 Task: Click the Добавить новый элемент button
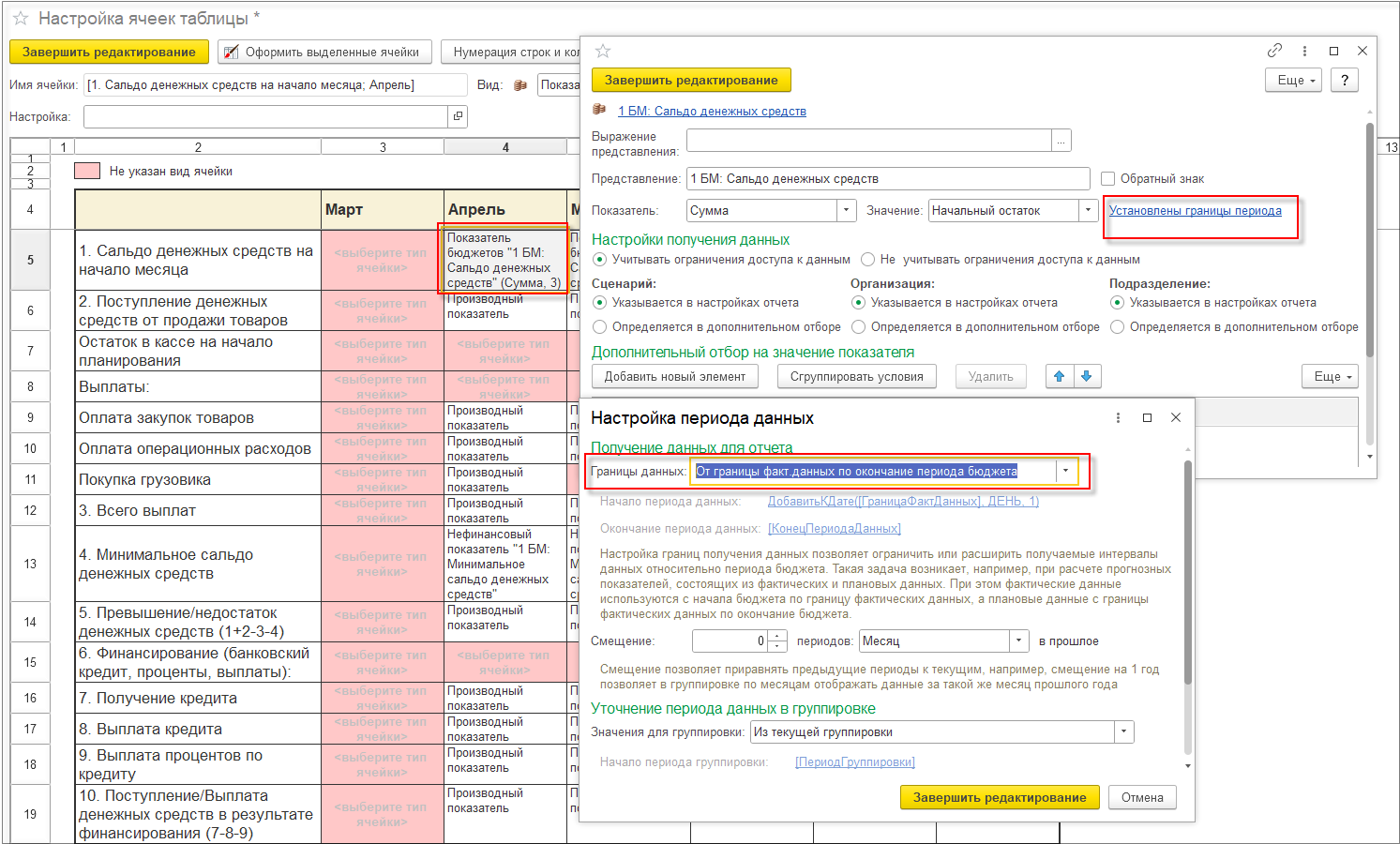pyautogui.click(x=675, y=376)
